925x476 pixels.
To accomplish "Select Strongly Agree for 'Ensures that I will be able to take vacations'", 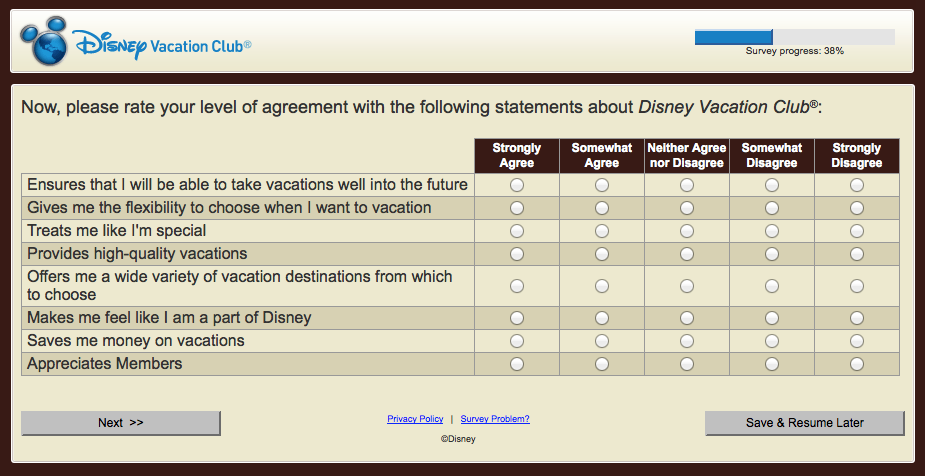I will coord(517,185).
